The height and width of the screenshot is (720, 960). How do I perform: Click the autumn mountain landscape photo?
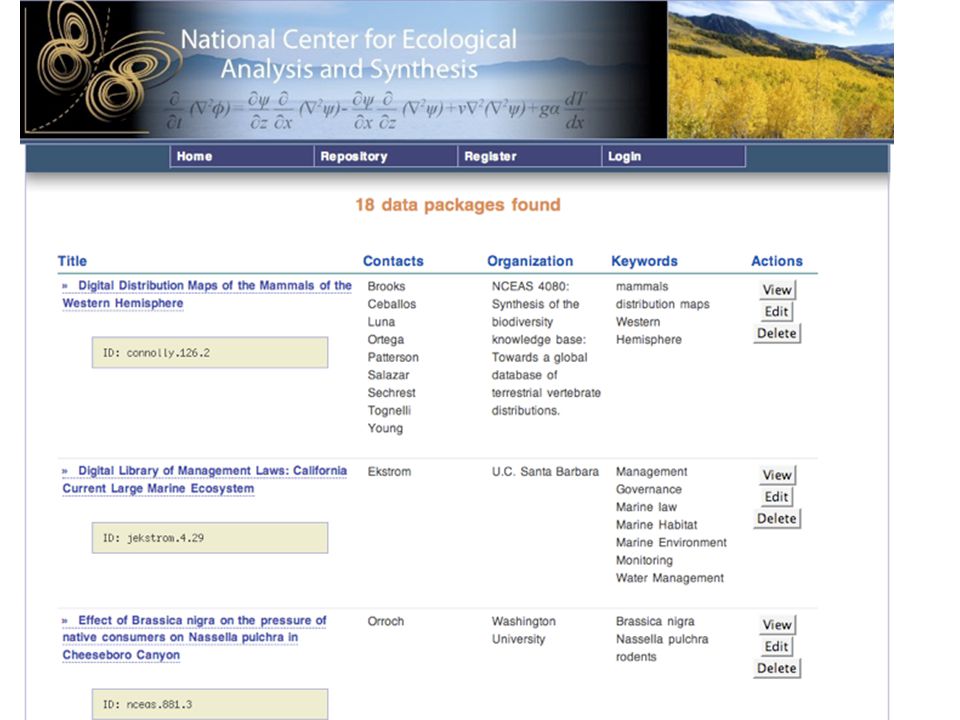781,69
